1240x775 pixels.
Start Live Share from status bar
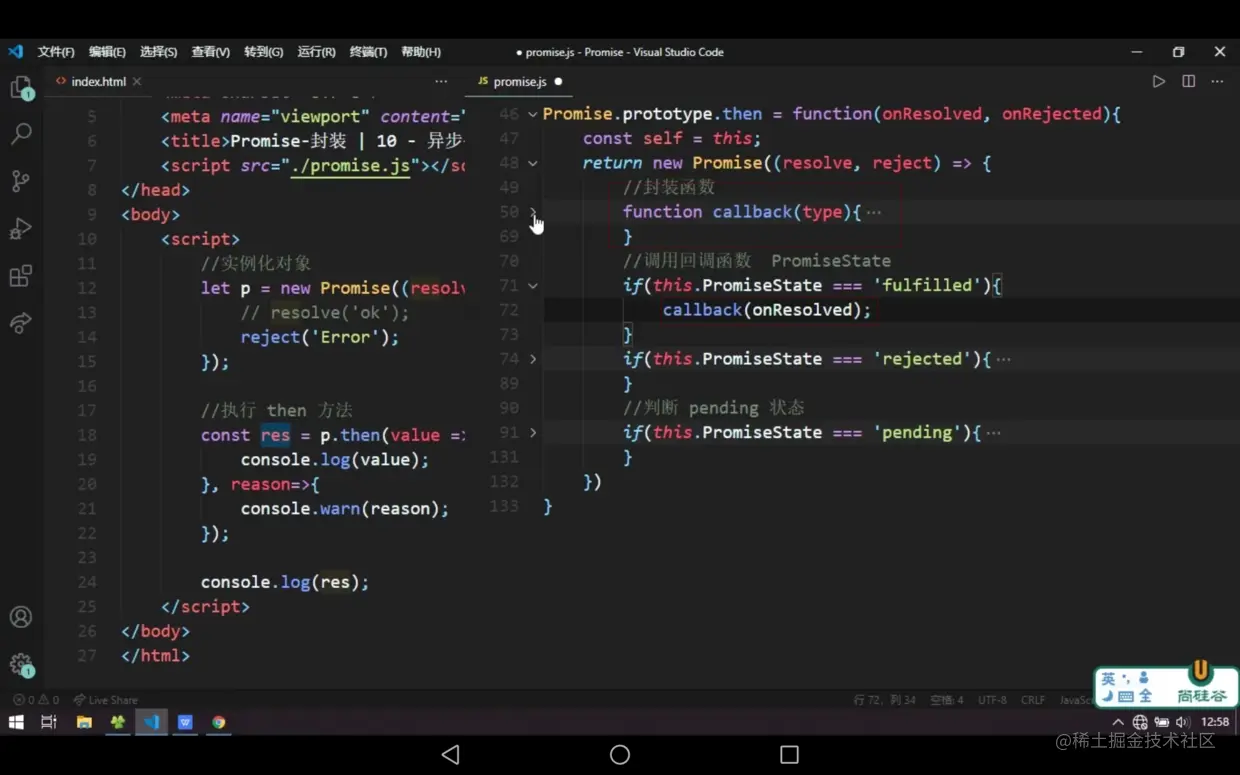[106, 700]
